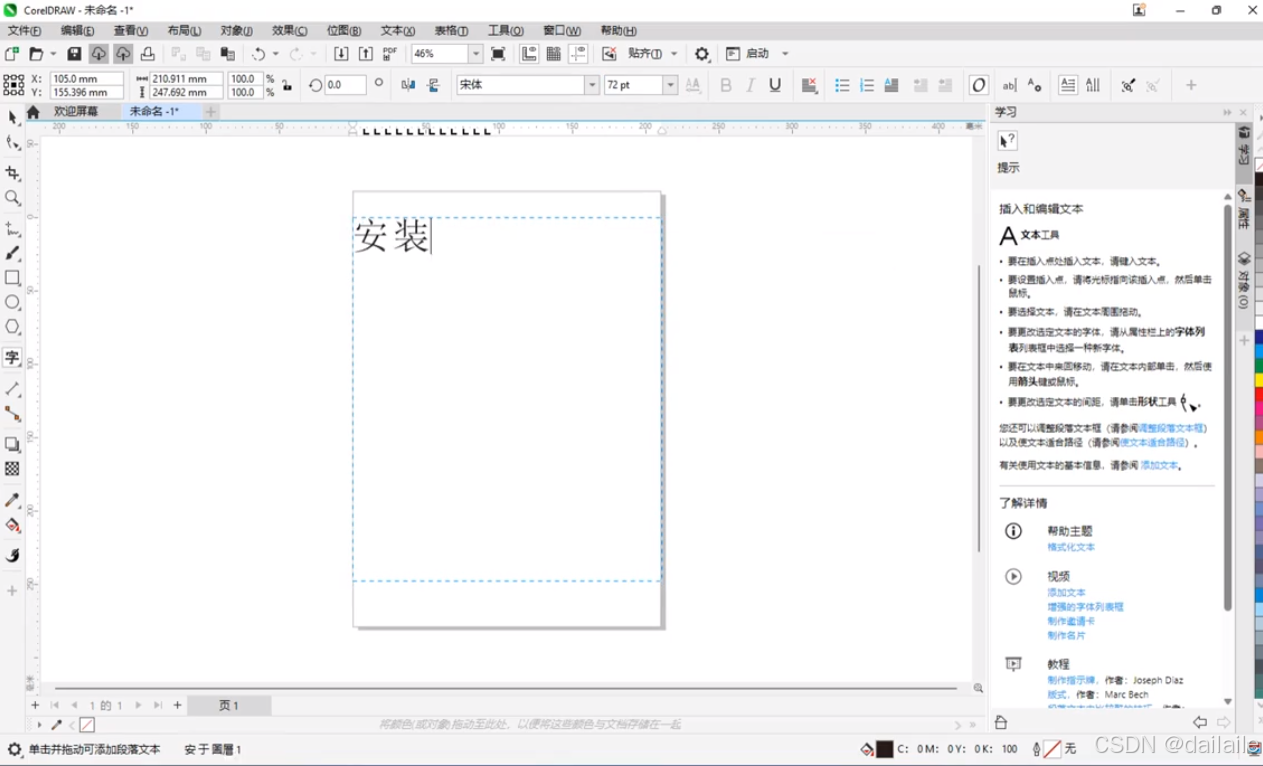1263x766 pixels.
Task: Toggle Underline text formatting
Action: pyautogui.click(x=775, y=85)
